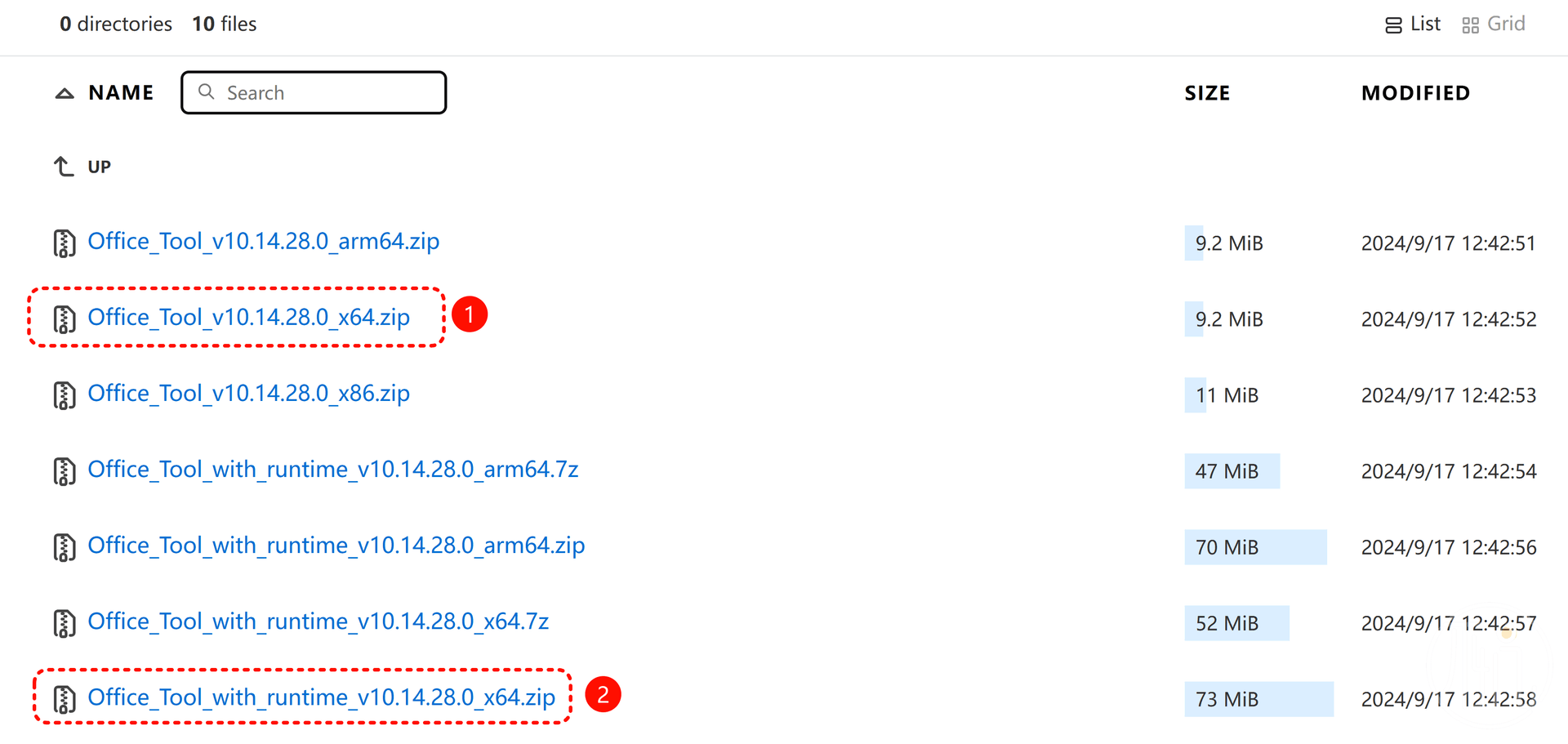Sort files by the Size column
Screen dimensions: 1568x744
click(x=1207, y=93)
